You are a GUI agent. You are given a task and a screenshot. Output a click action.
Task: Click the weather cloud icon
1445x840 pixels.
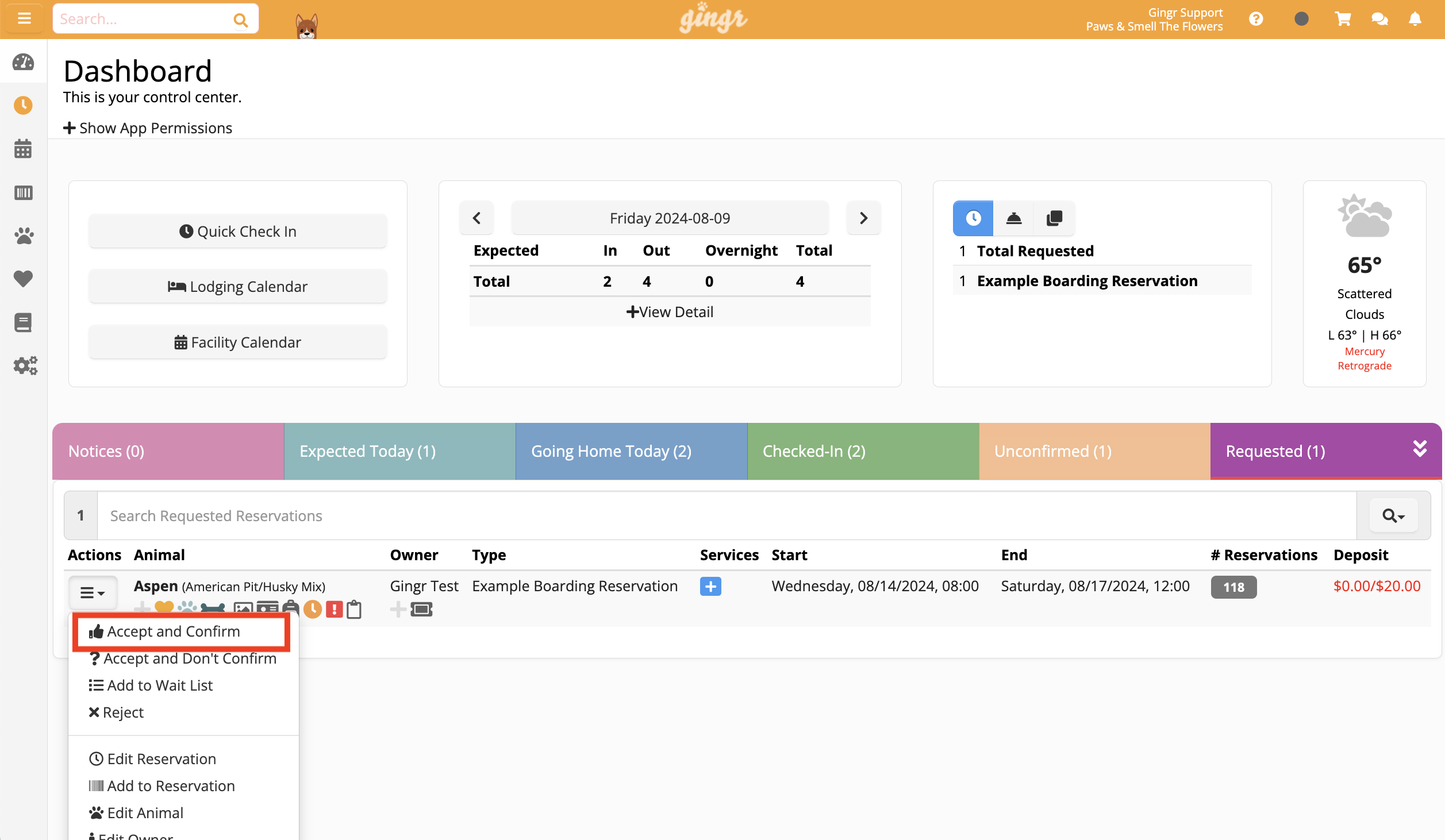[1365, 216]
